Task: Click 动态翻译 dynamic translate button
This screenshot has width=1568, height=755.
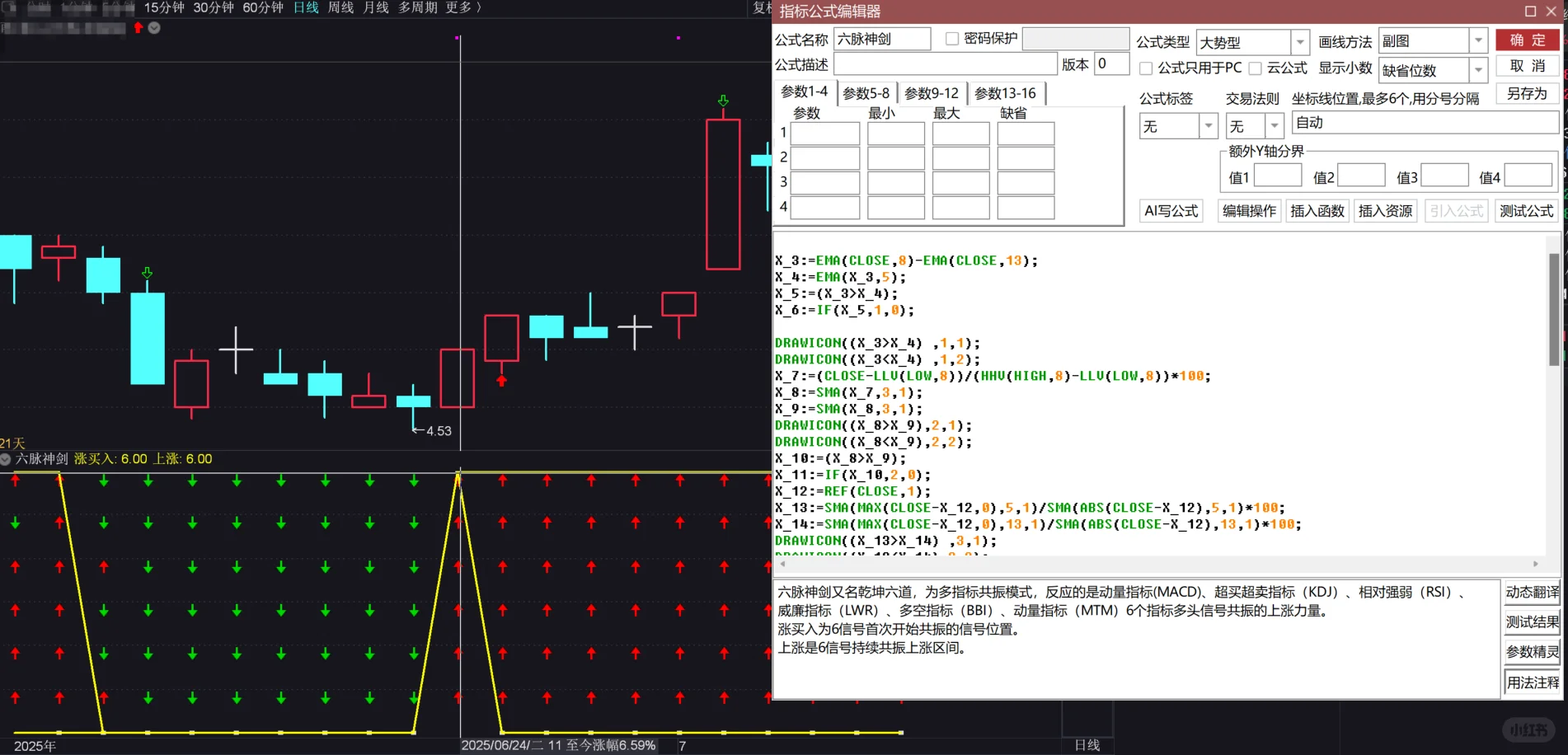Action: pyautogui.click(x=1533, y=592)
